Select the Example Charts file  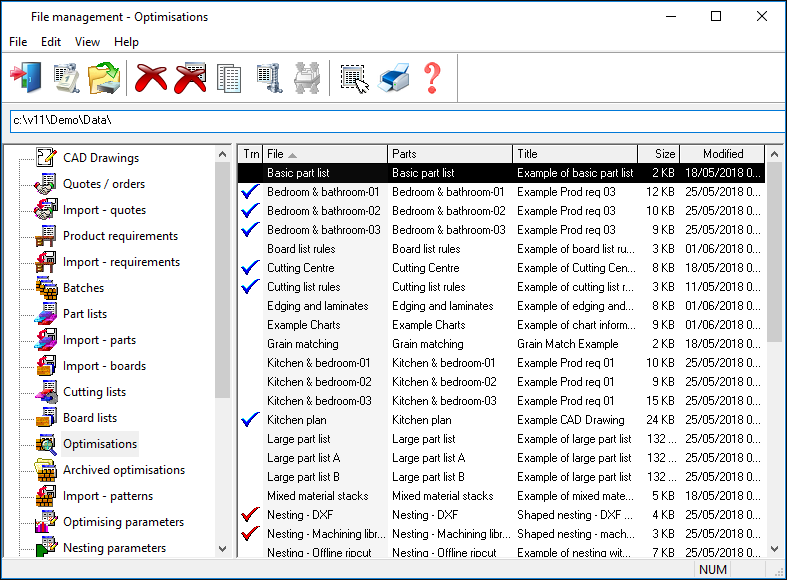(304, 325)
